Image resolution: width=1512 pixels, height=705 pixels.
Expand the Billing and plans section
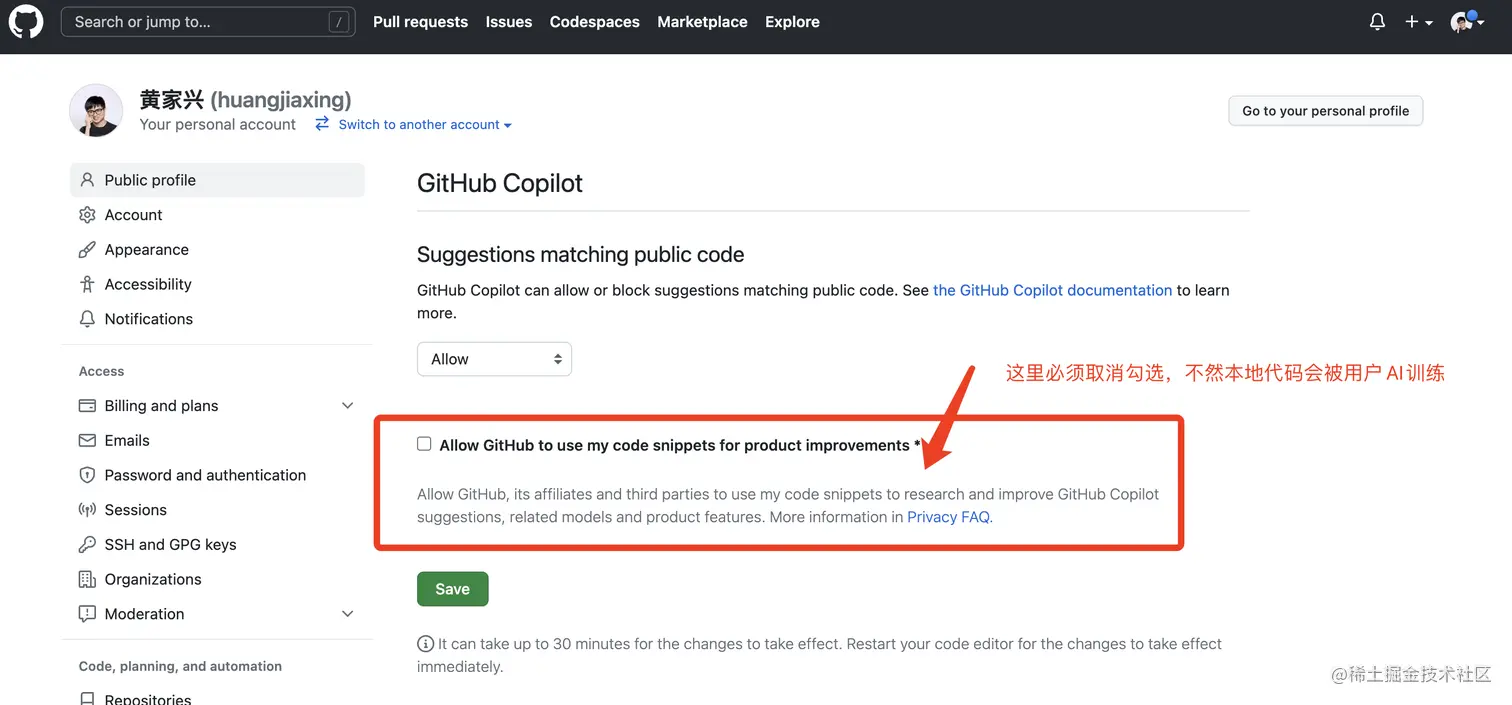pos(347,406)
